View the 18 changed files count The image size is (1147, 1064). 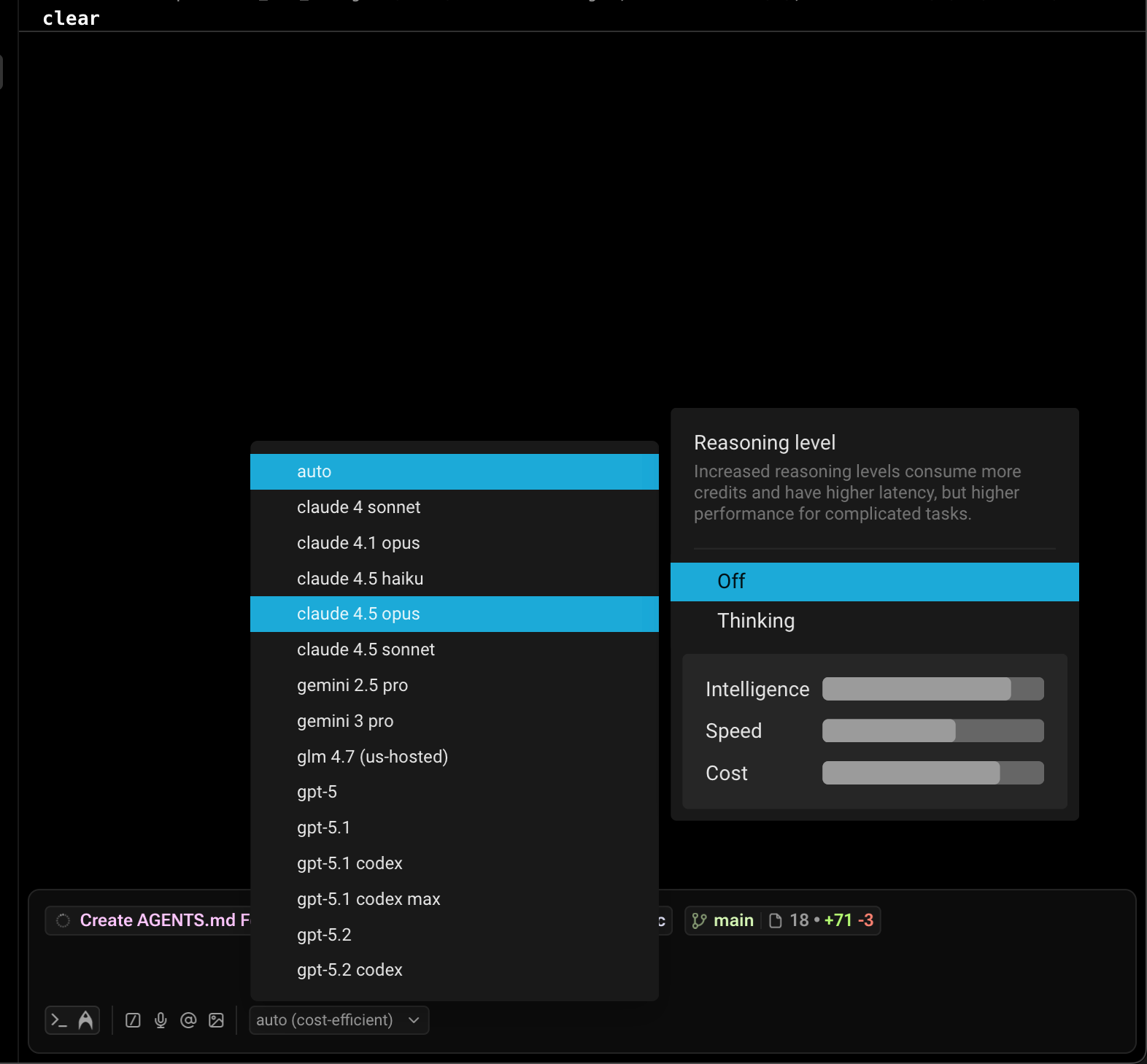click(x=799, y=920)
